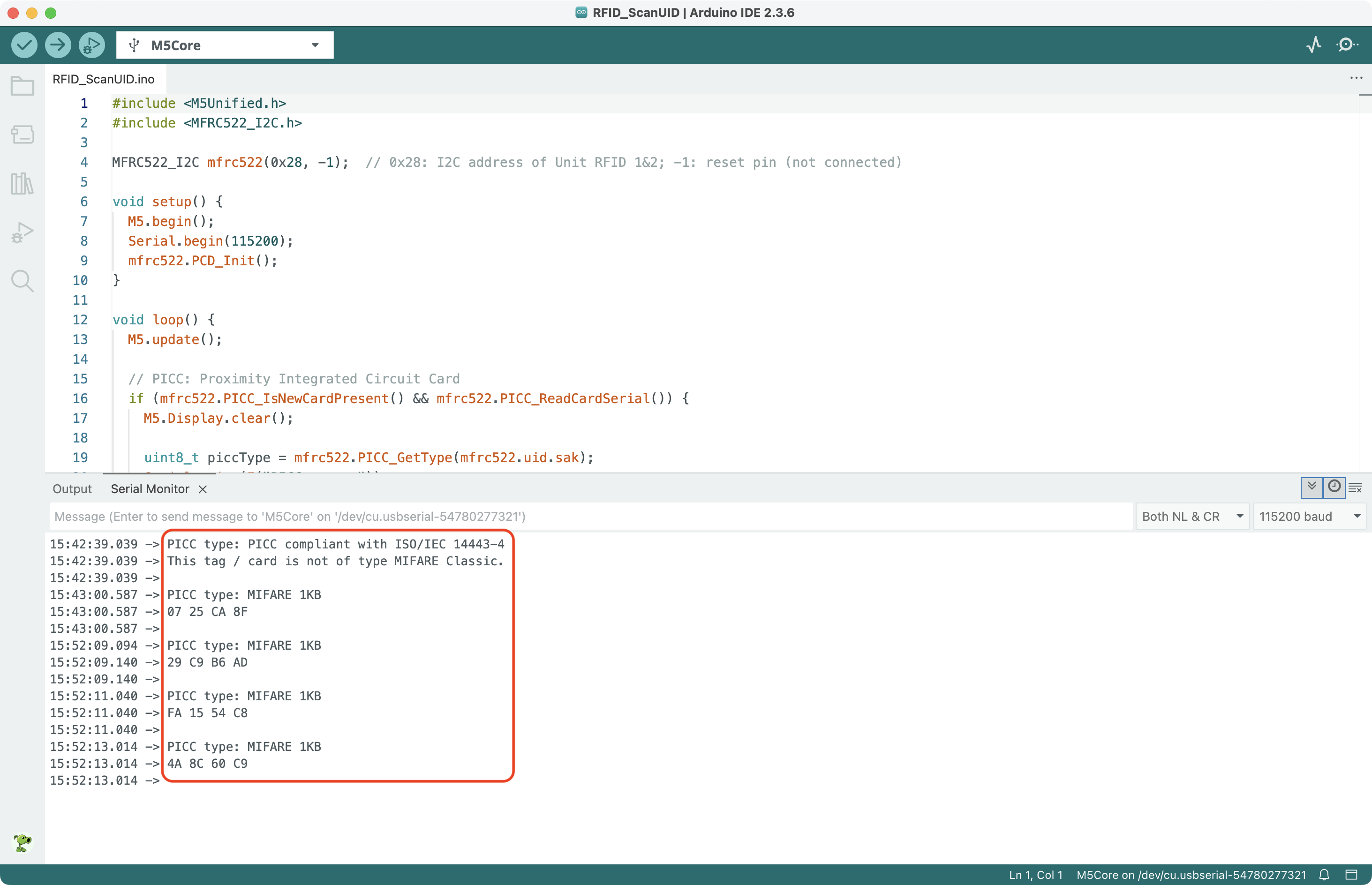
Task: Open the Serial Plotter
Action: coord(1313,45)
